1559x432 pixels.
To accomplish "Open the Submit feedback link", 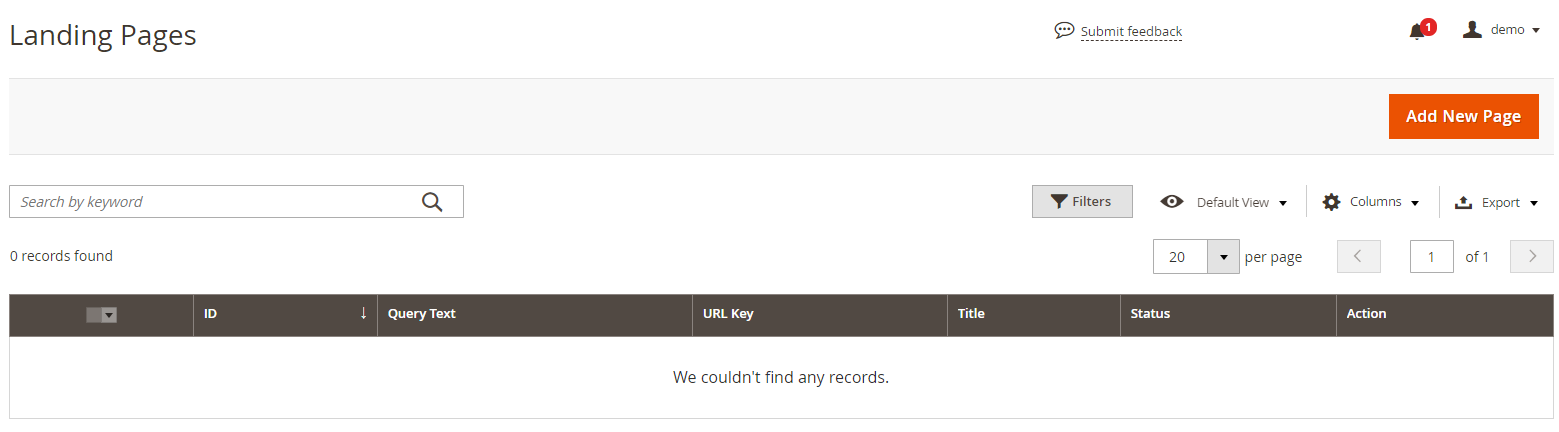I will (1131, 32).
